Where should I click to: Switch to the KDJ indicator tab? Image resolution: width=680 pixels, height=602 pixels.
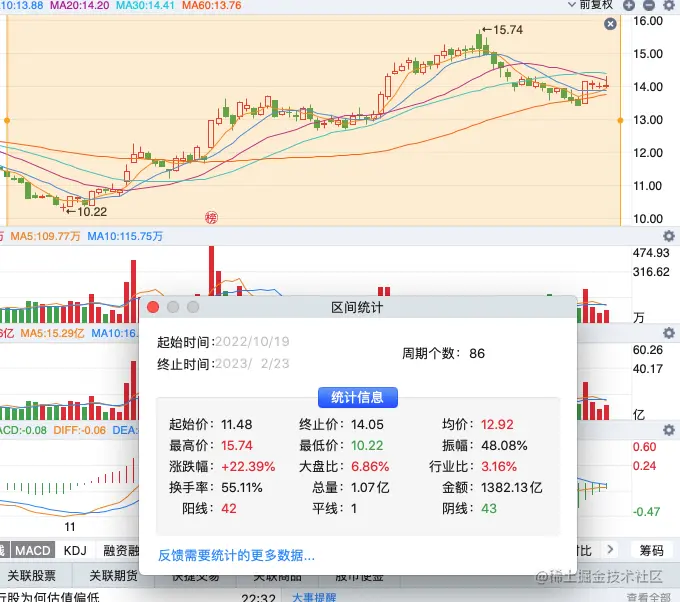coord(75,550)
